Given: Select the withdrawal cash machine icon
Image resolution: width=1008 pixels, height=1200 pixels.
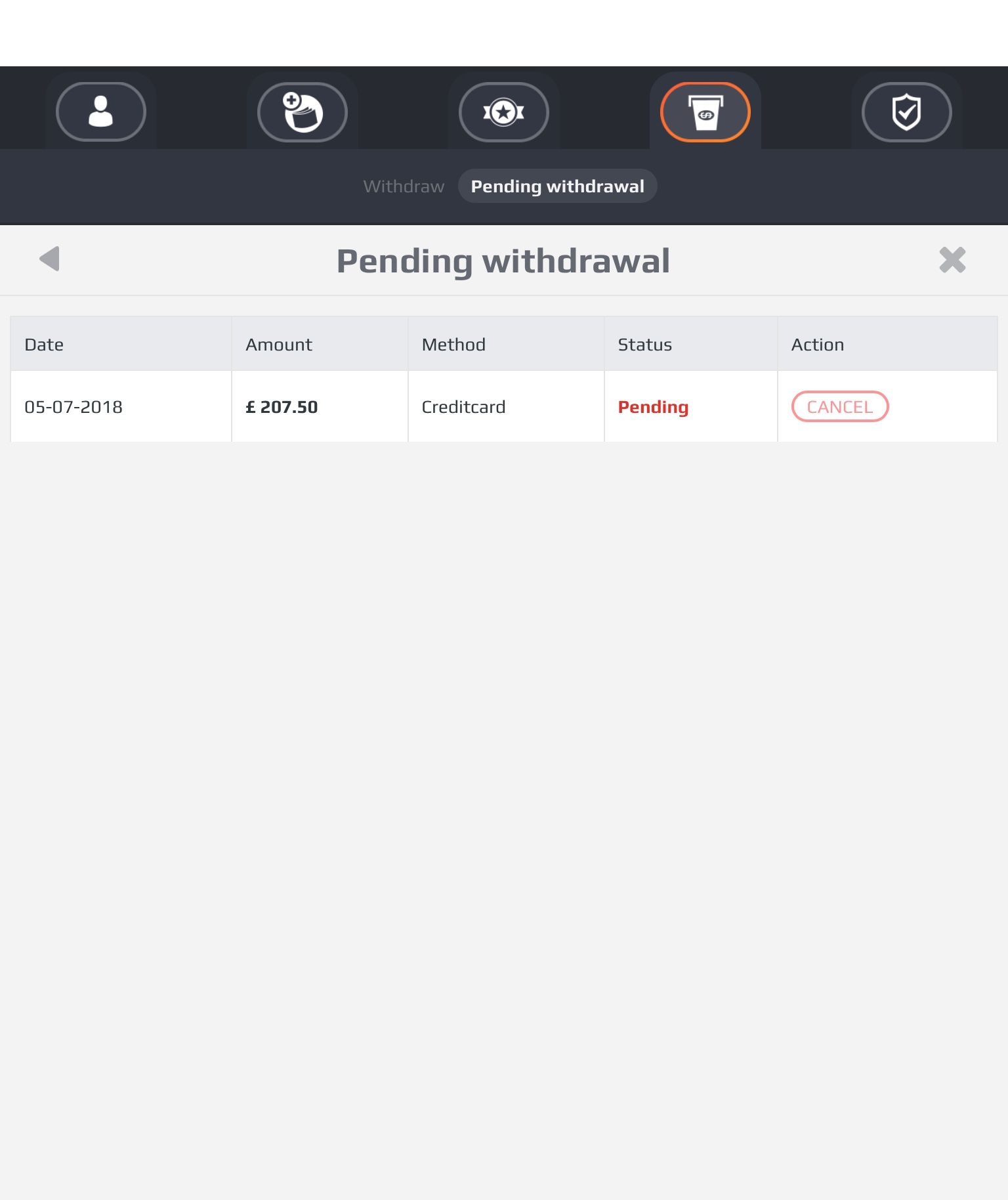Looking at the screenshot, I should pyautogui.click(x=705, y=112).
